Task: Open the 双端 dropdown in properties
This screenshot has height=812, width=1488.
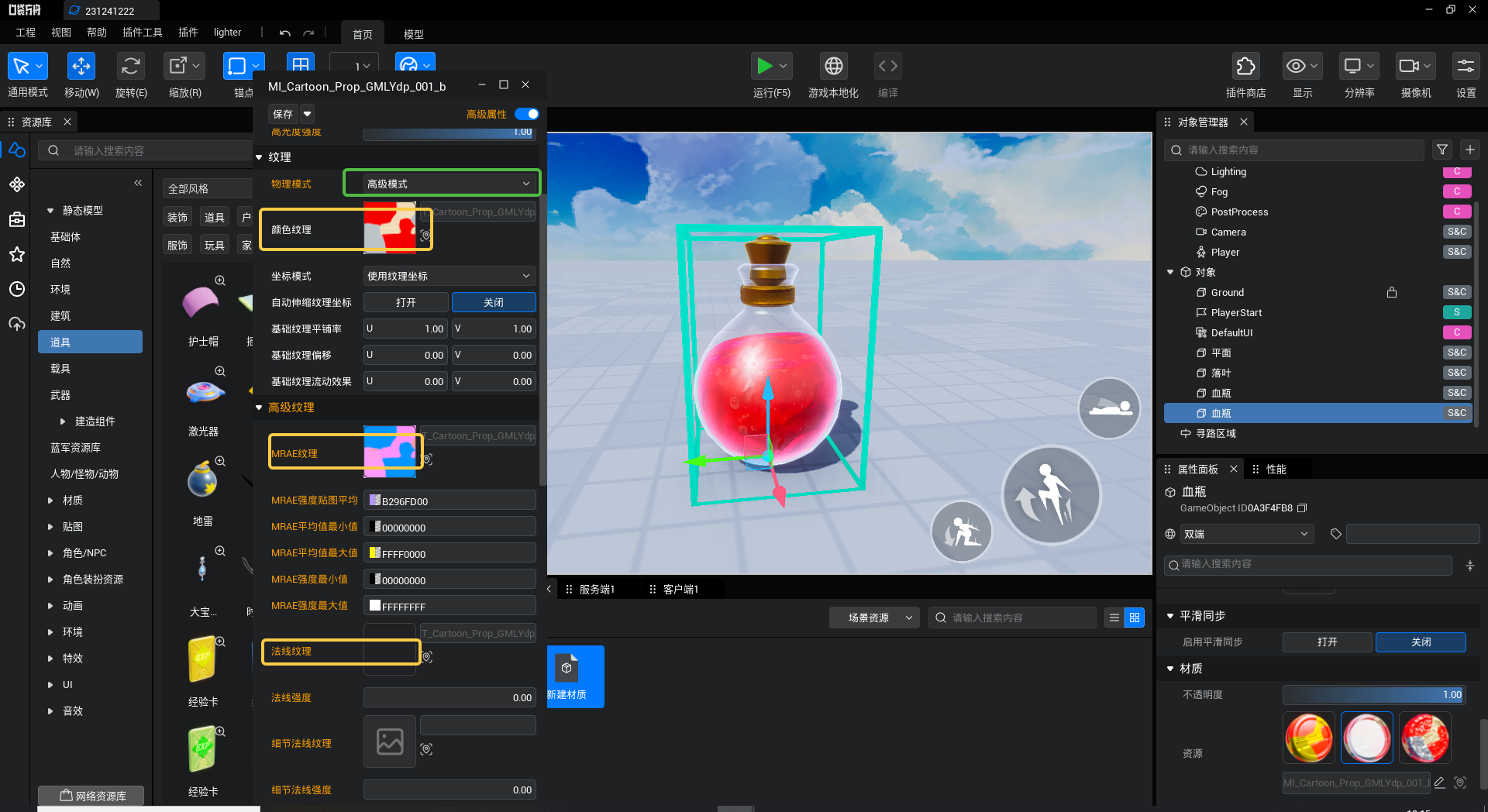Action: (1246, 534)
